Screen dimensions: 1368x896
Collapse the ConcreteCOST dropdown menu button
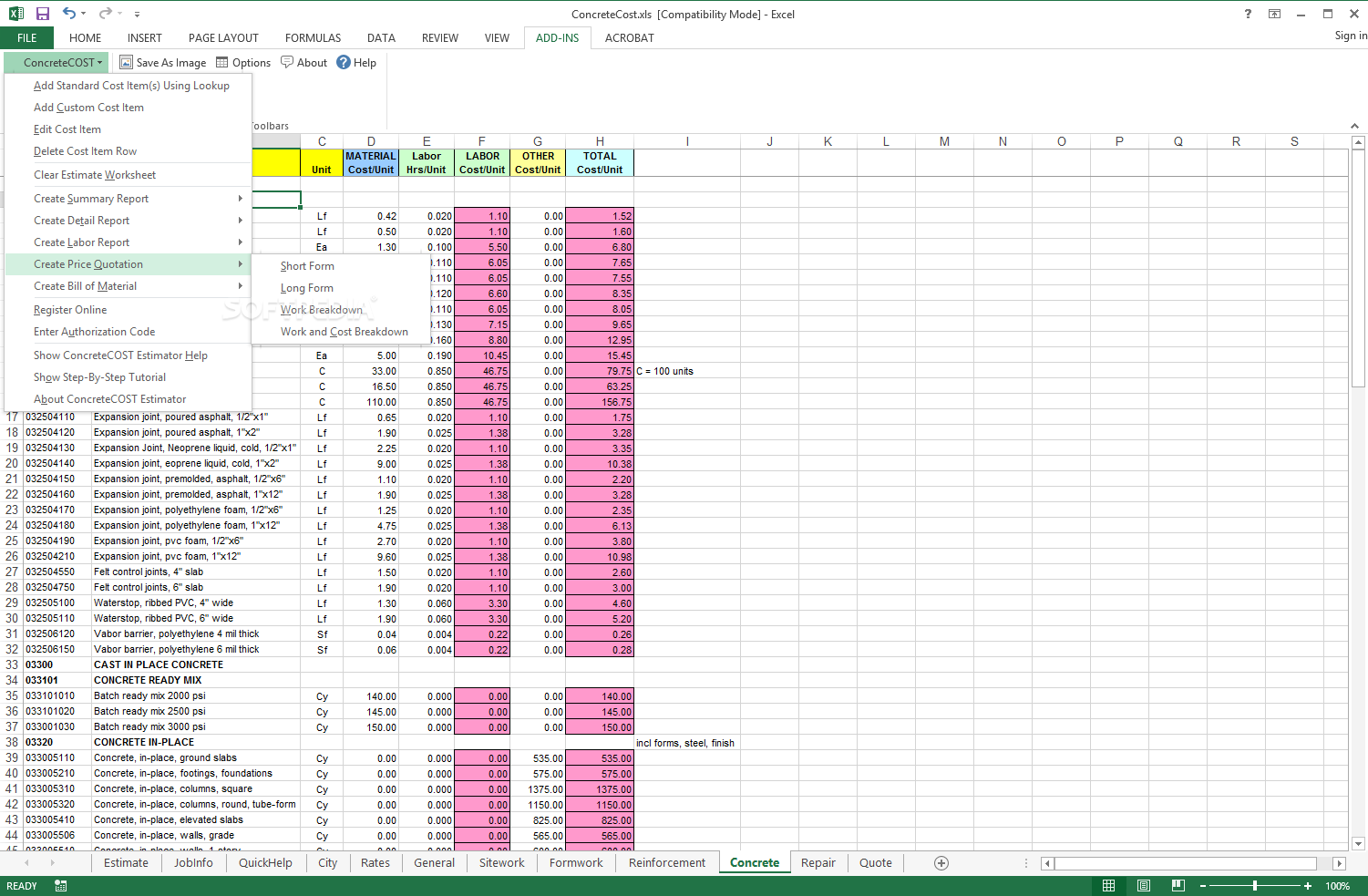coord(57,63)
